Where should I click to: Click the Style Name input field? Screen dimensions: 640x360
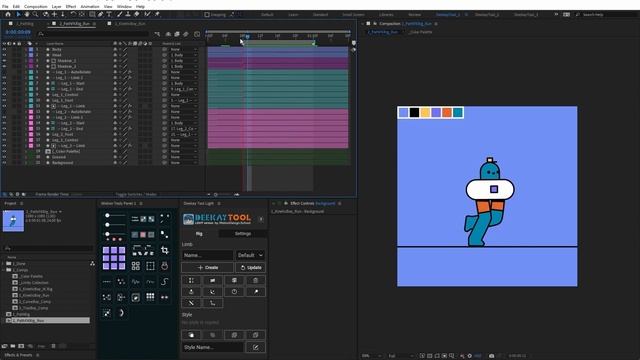(x=213, y=347)
